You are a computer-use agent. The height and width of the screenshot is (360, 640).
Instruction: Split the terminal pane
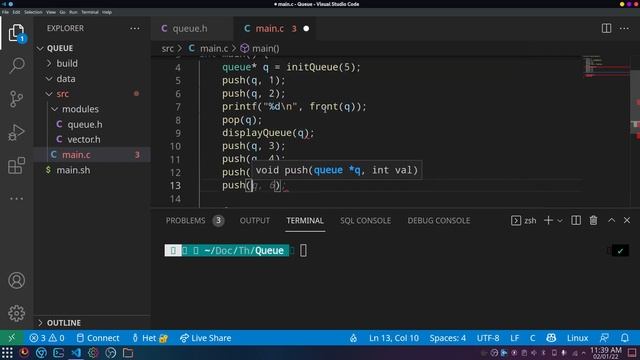[576, 220]
